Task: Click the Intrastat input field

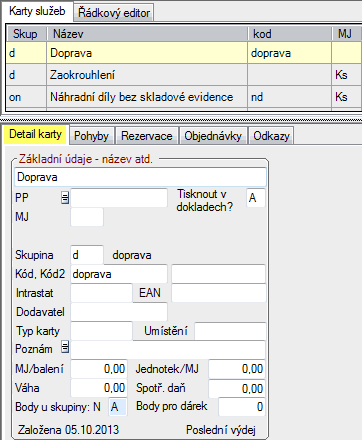Action: point(101,293)
